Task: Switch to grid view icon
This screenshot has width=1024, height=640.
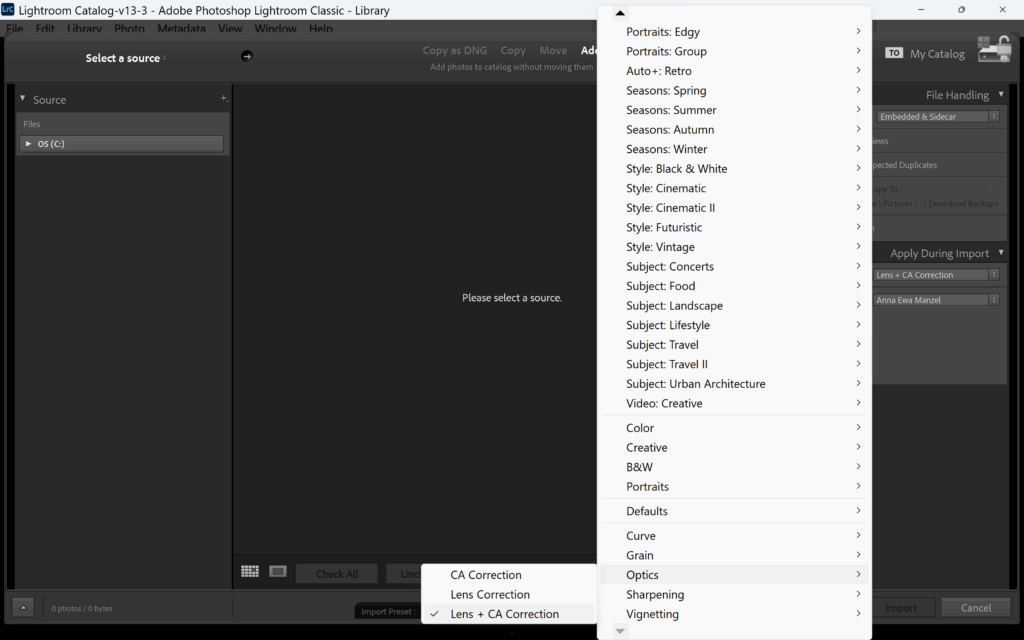Action: pos(249,571)
